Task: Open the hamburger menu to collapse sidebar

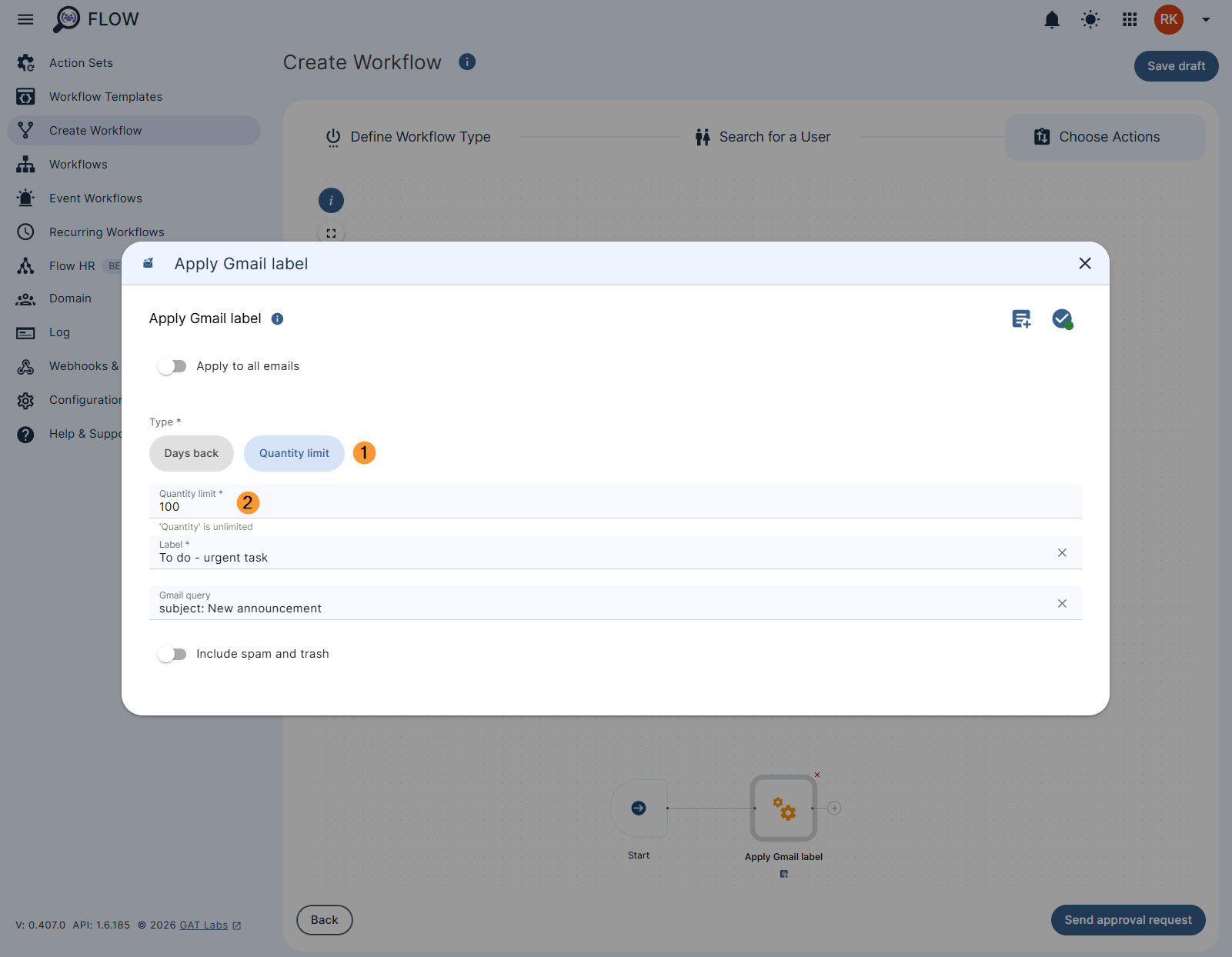Action: pos(25,19)
